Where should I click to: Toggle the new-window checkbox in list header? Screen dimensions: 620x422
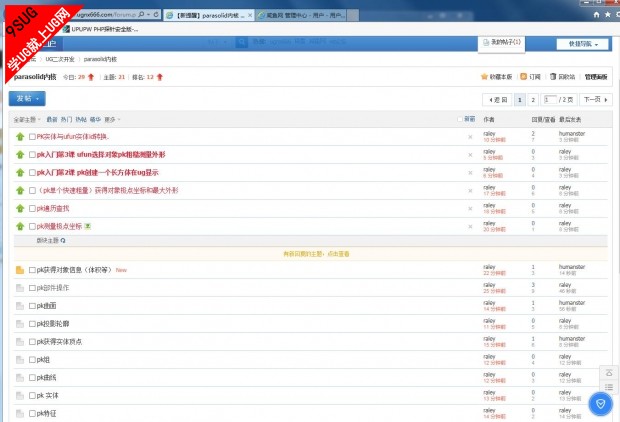pyautogui.click(x=459, y=119)
